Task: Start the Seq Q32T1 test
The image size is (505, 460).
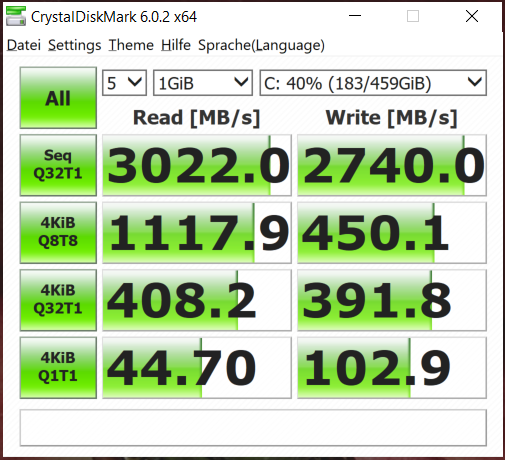Action: click(x=58, y=165)
